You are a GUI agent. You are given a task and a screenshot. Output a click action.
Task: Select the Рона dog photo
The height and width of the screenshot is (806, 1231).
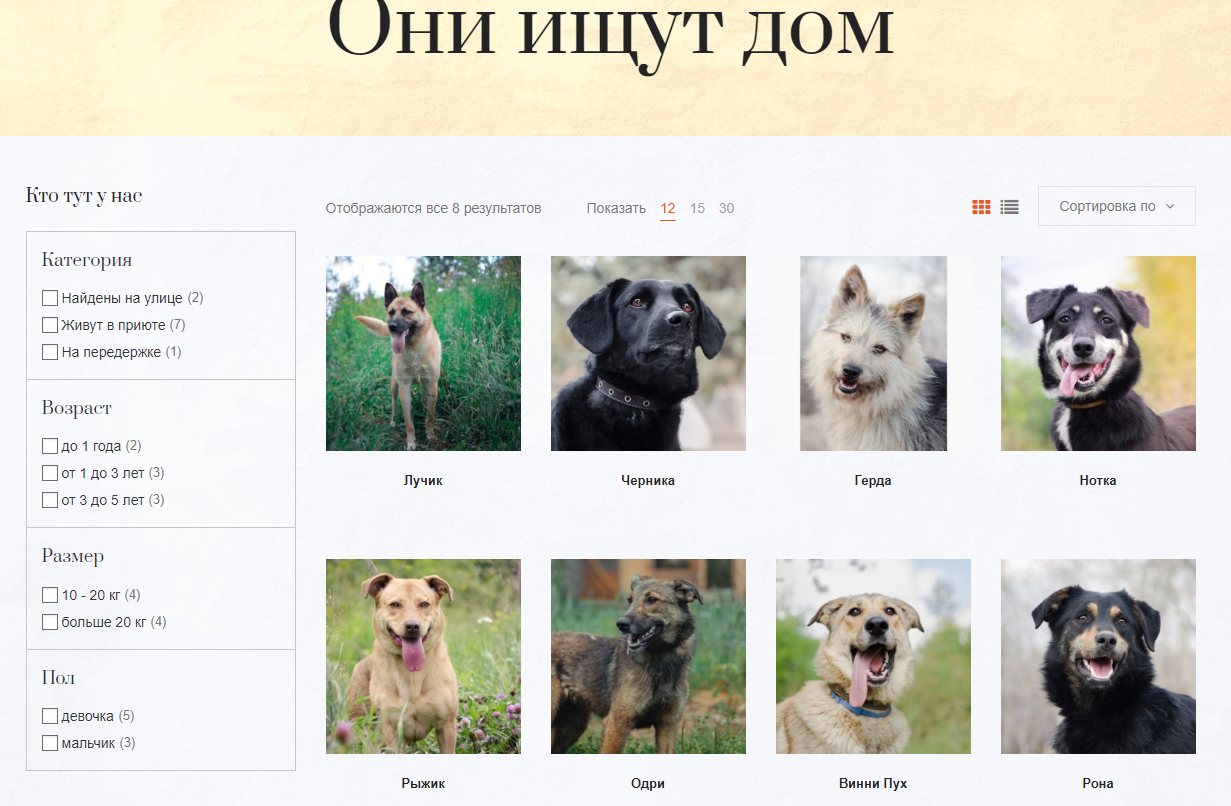tap(1098, 656)
